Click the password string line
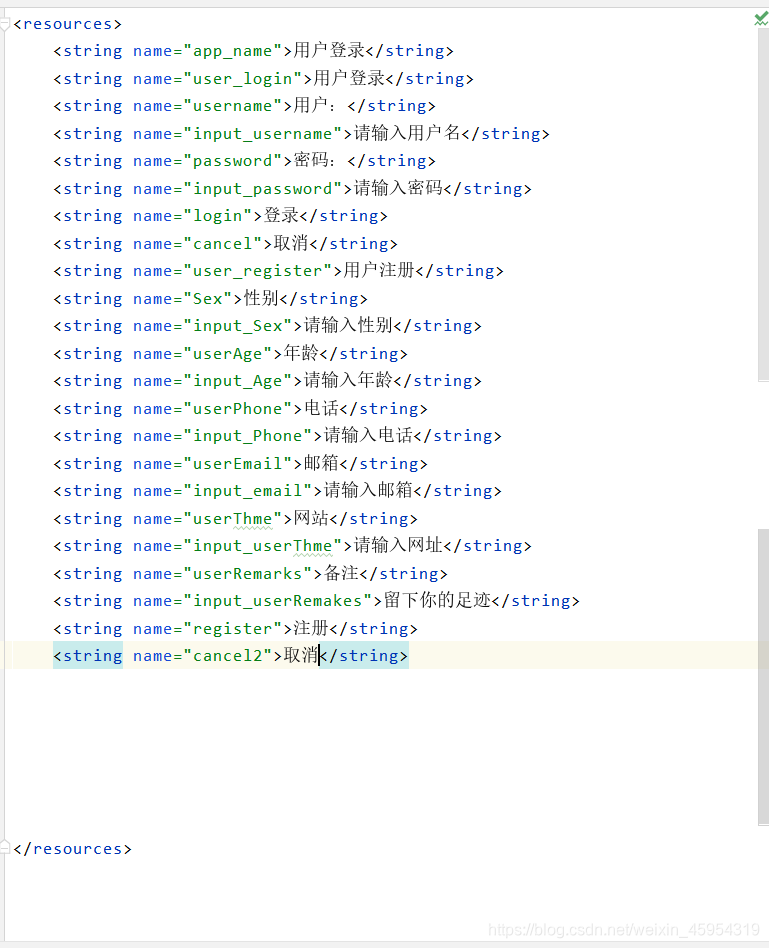Image resolution: width=769 pixels, height=948 pixels. coord(244,161)
